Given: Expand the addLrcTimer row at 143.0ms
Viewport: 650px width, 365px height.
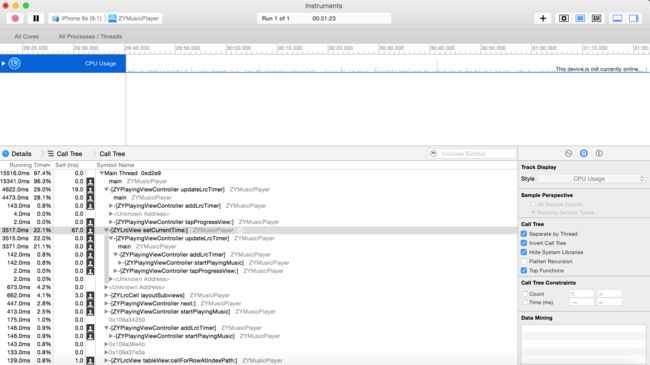Looking at the screenshot, I should 111,206.
